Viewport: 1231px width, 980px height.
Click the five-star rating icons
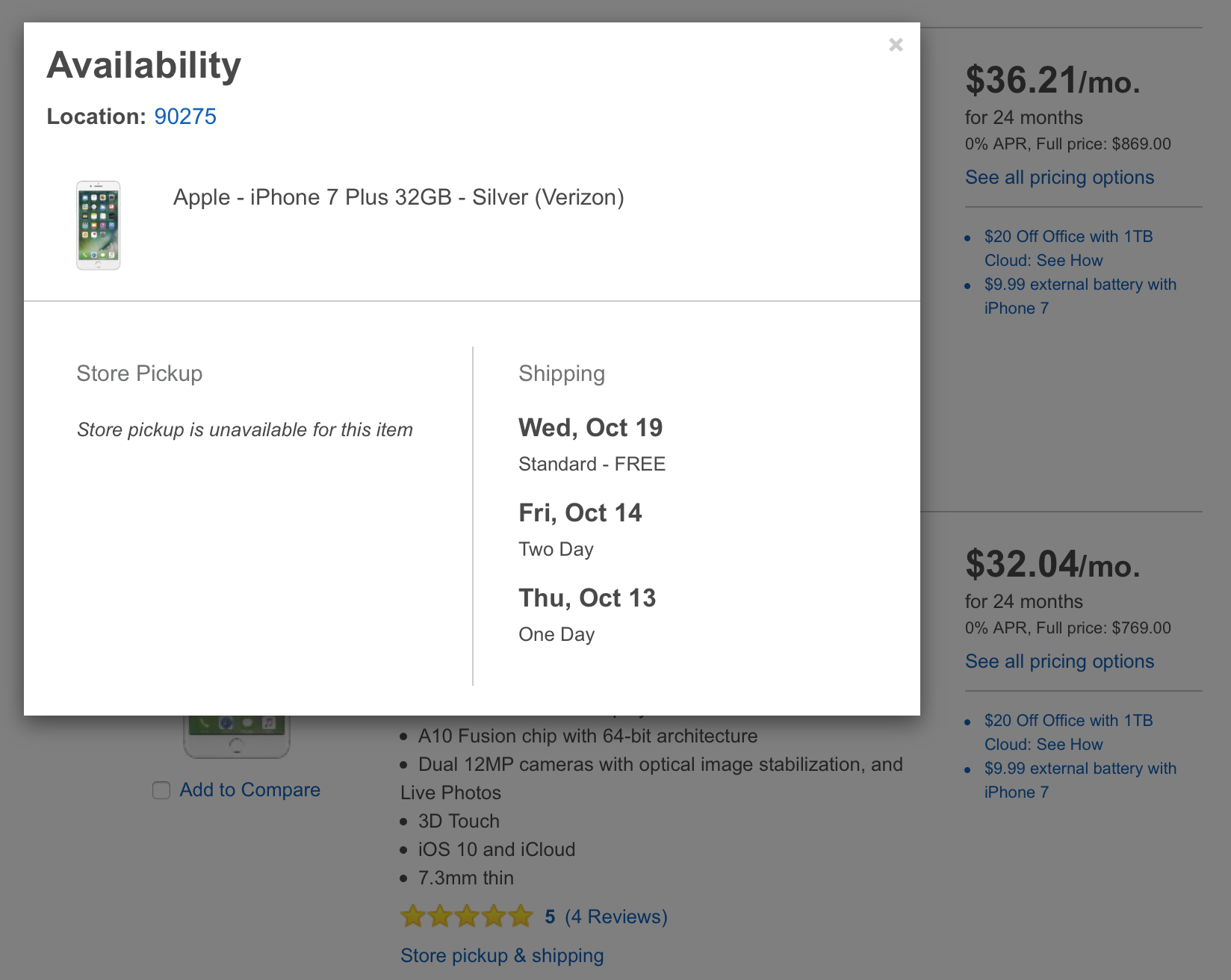point(466,917)
